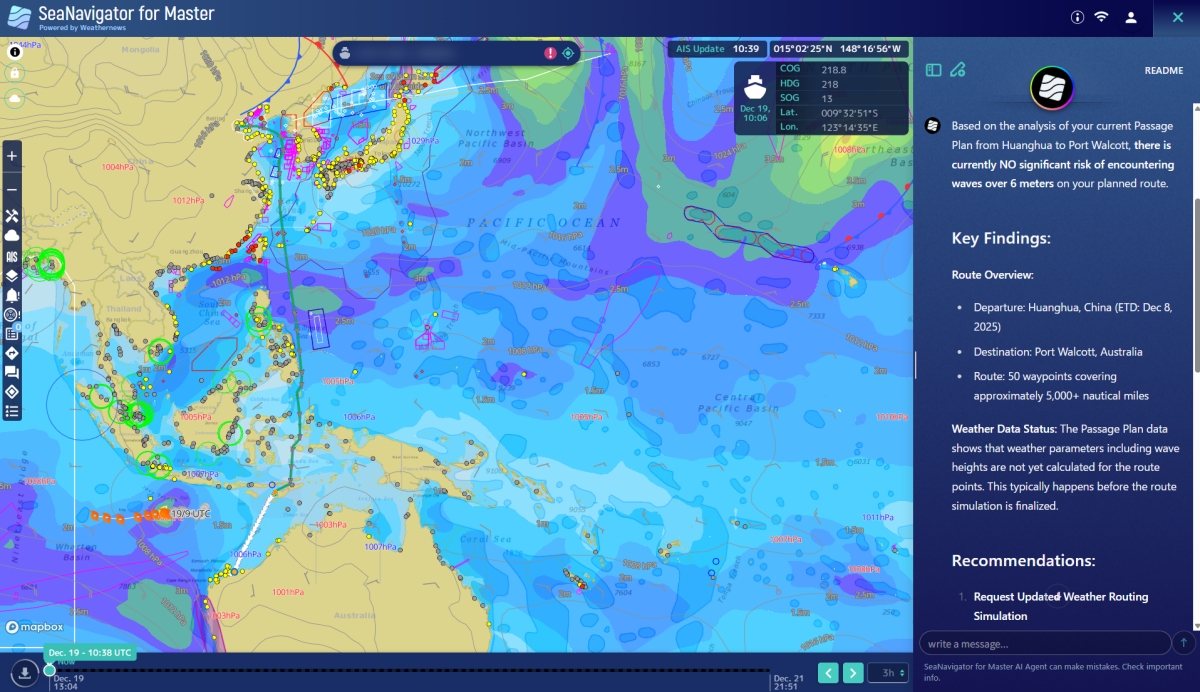
Task: Open the README link in chat panel
Action: point(1163,71)
